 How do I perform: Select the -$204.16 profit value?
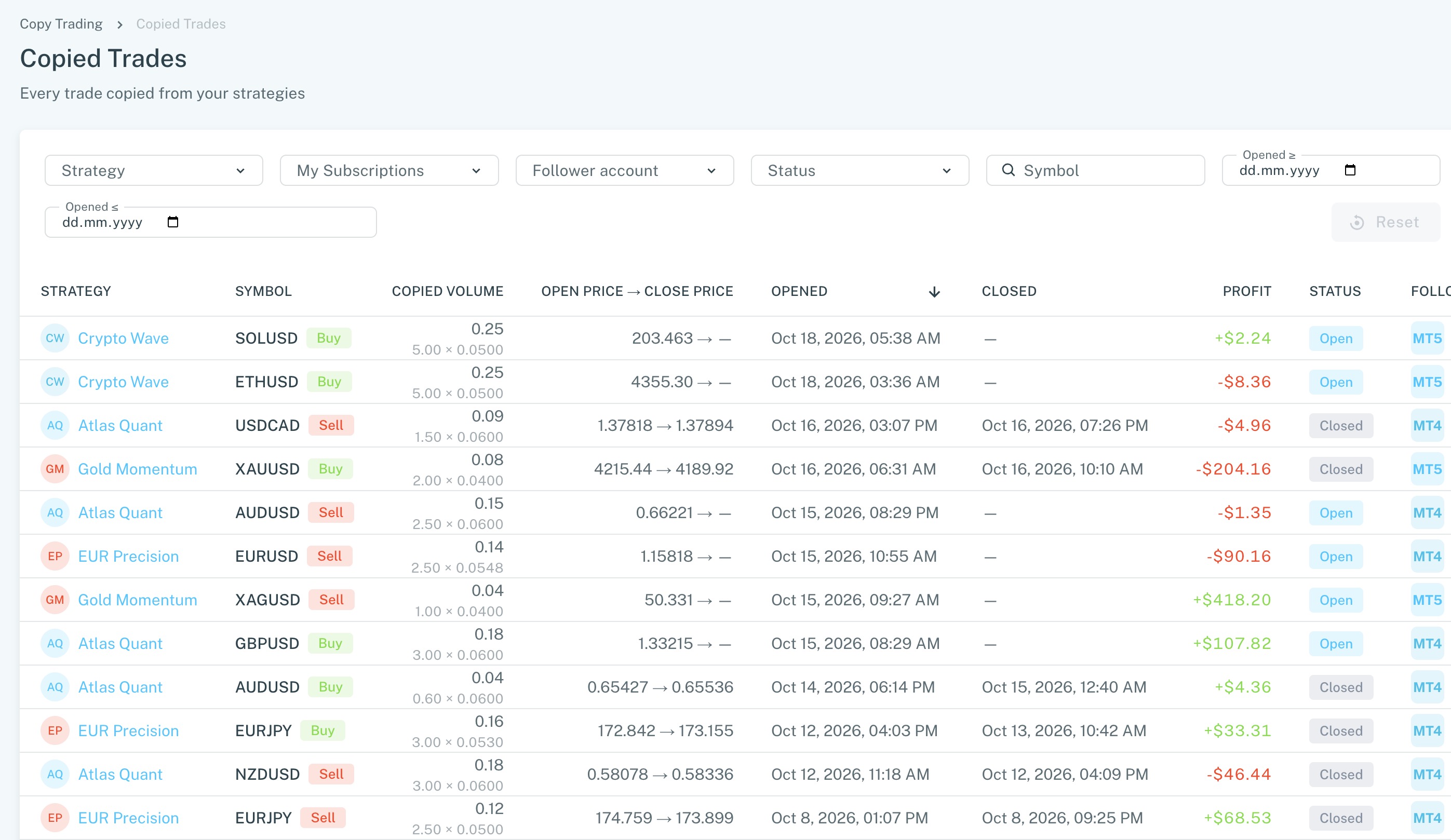click(x=1233, y=469)
